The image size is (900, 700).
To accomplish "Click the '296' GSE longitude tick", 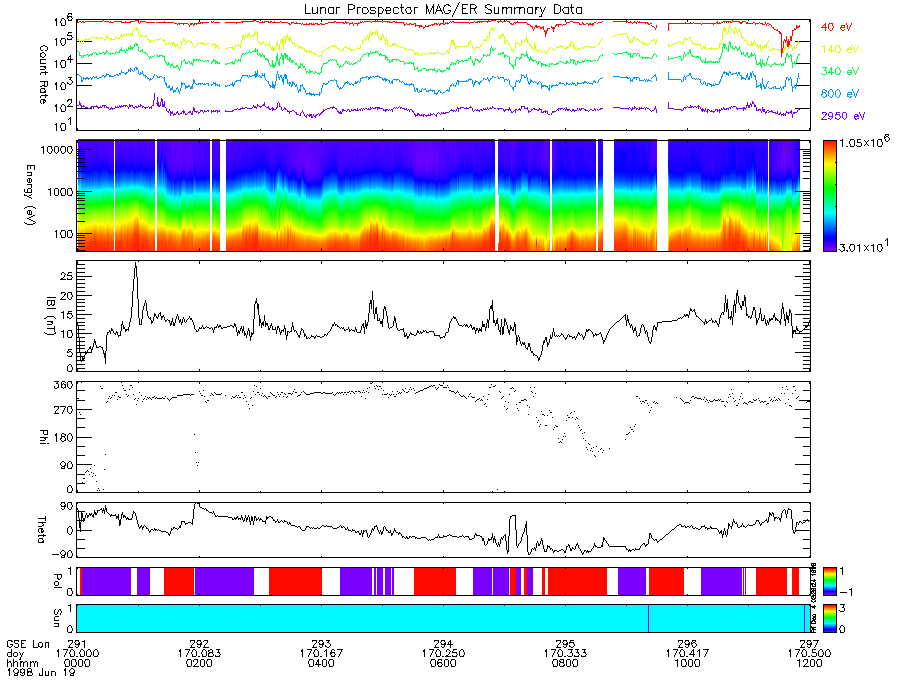I will click(x=688, y=644).
